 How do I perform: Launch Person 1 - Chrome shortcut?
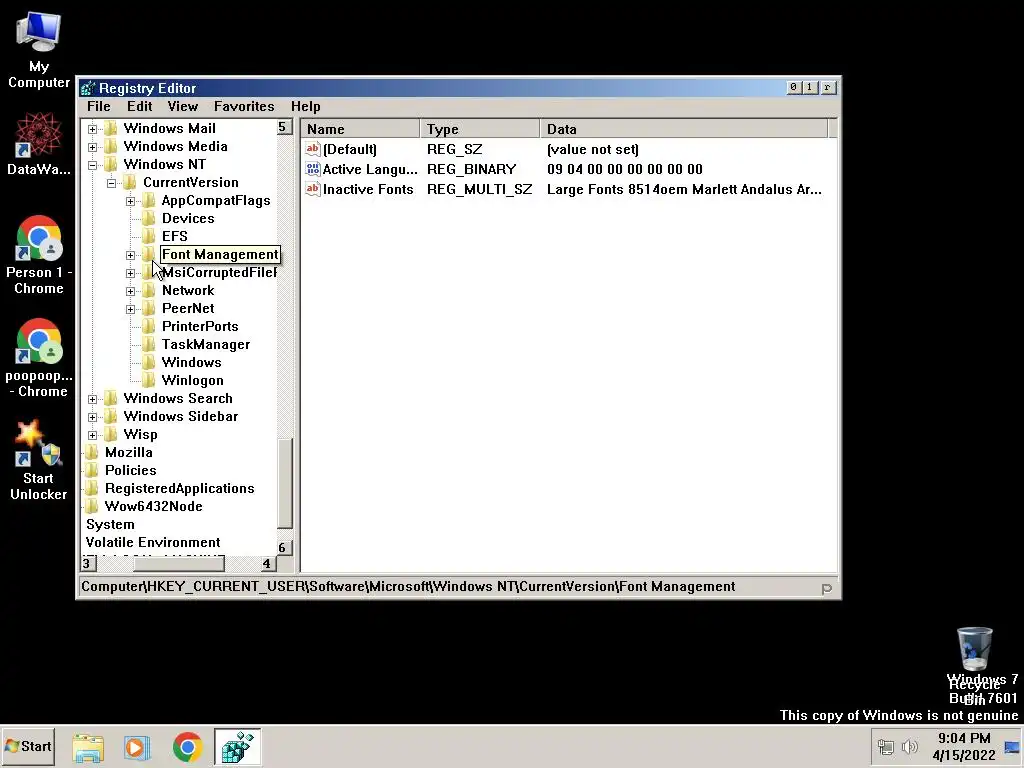pyautogui.click(x=39, y=255)
